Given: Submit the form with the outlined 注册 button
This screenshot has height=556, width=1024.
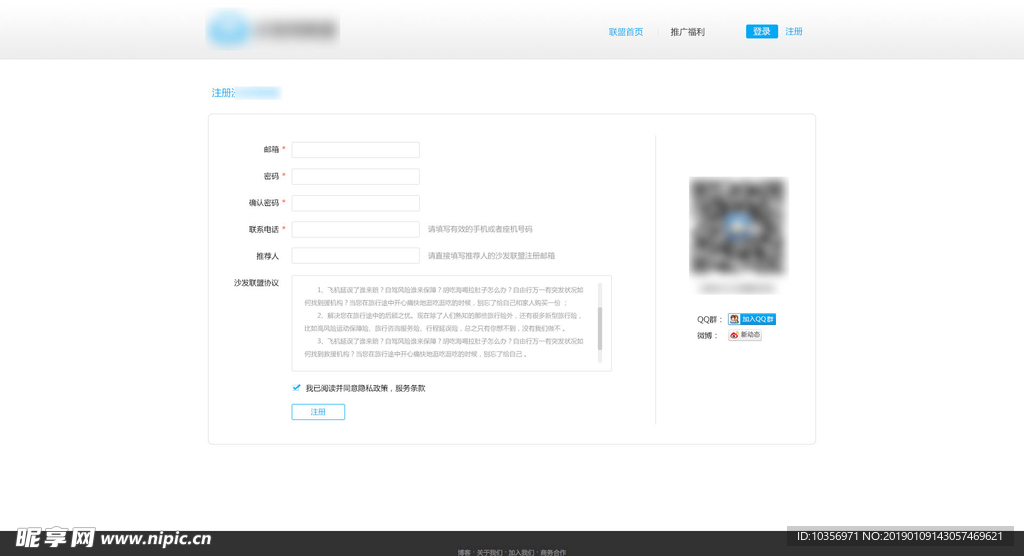Looking at the screenshot, I should click(x=318, y=412).
